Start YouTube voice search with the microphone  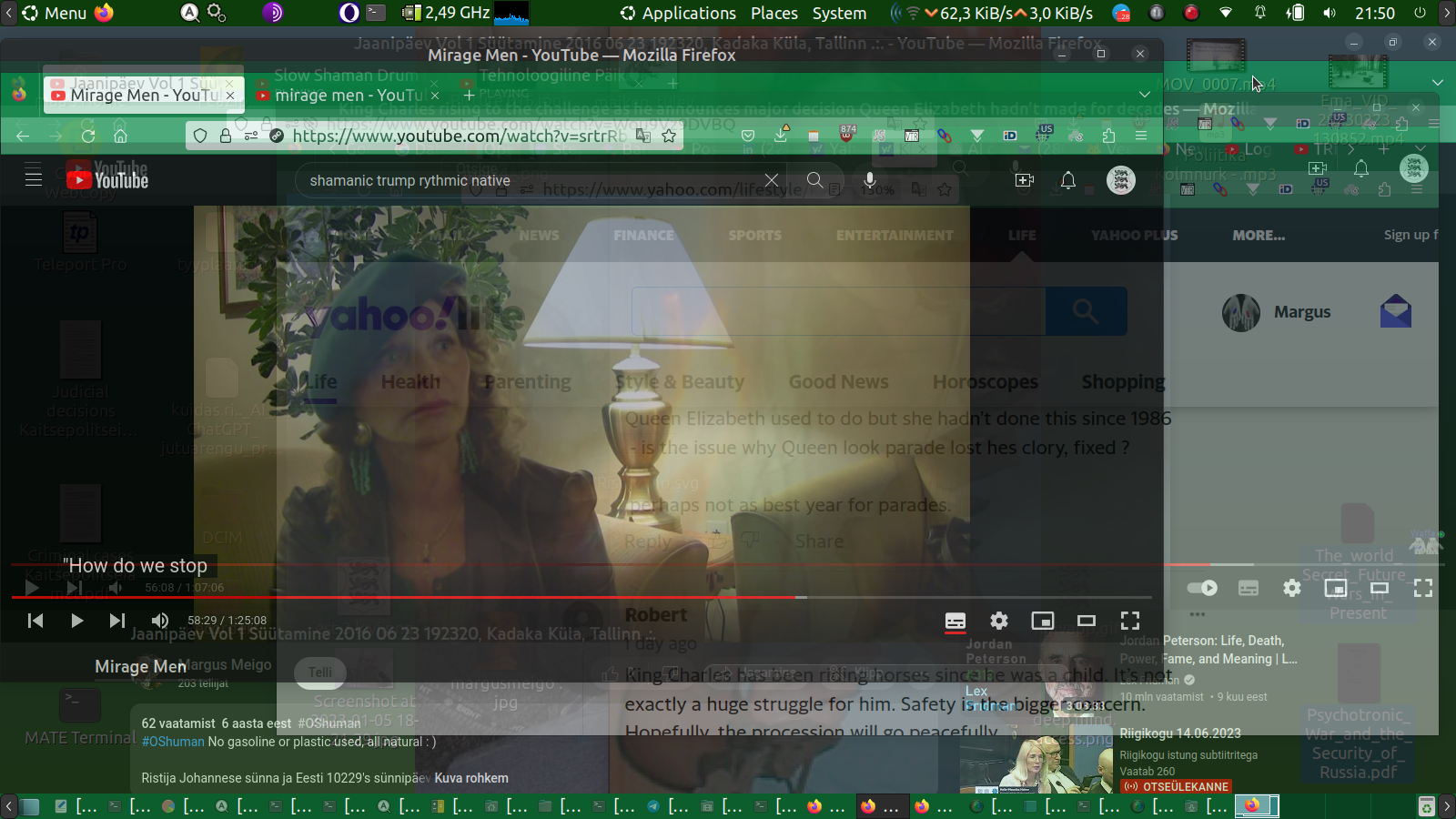pyautogui.click(x=870, y=180)
